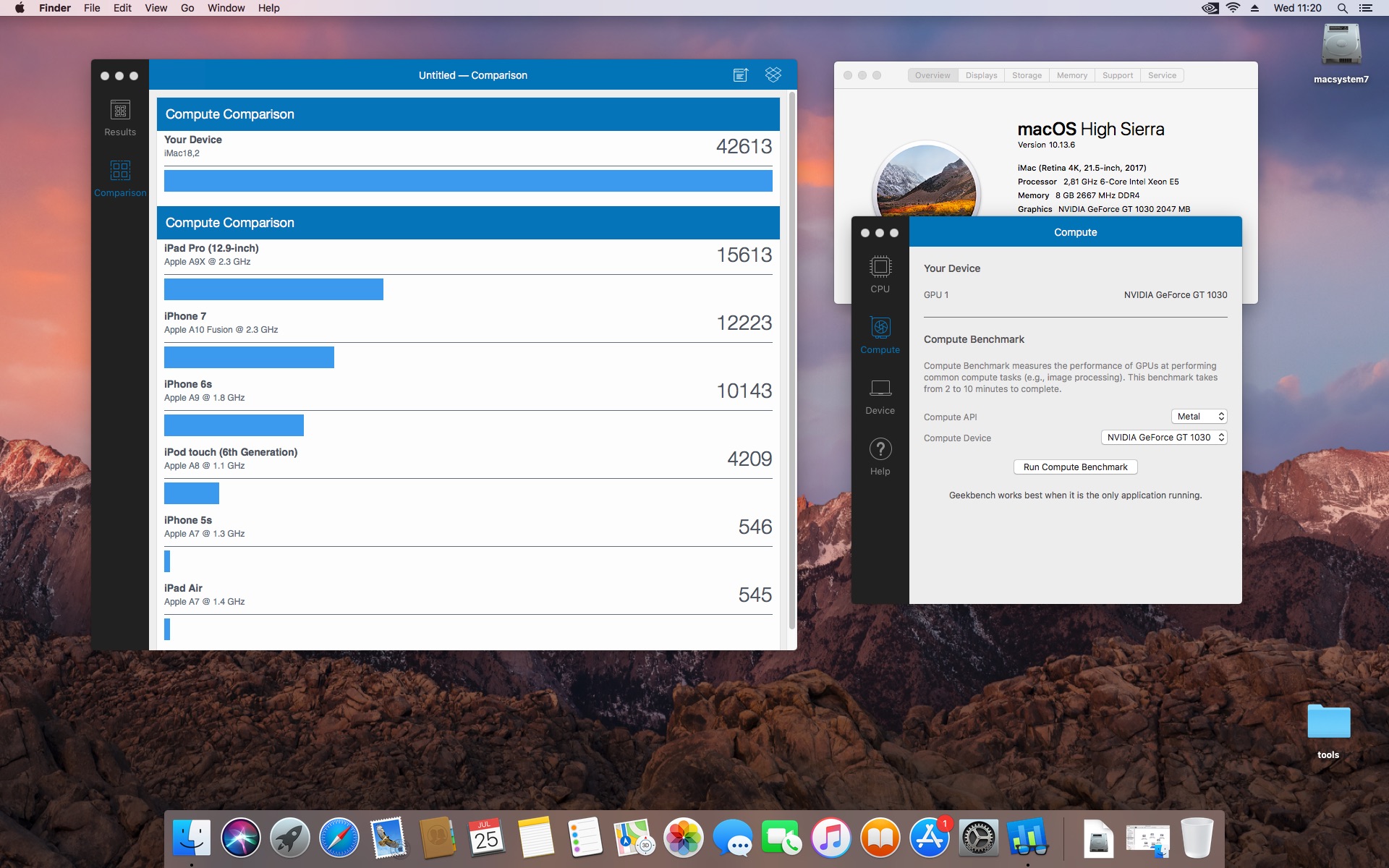Launch Safari from the dock
Image resolution: width=1389 pixels, height=868 pixels.
click(339, 838)
